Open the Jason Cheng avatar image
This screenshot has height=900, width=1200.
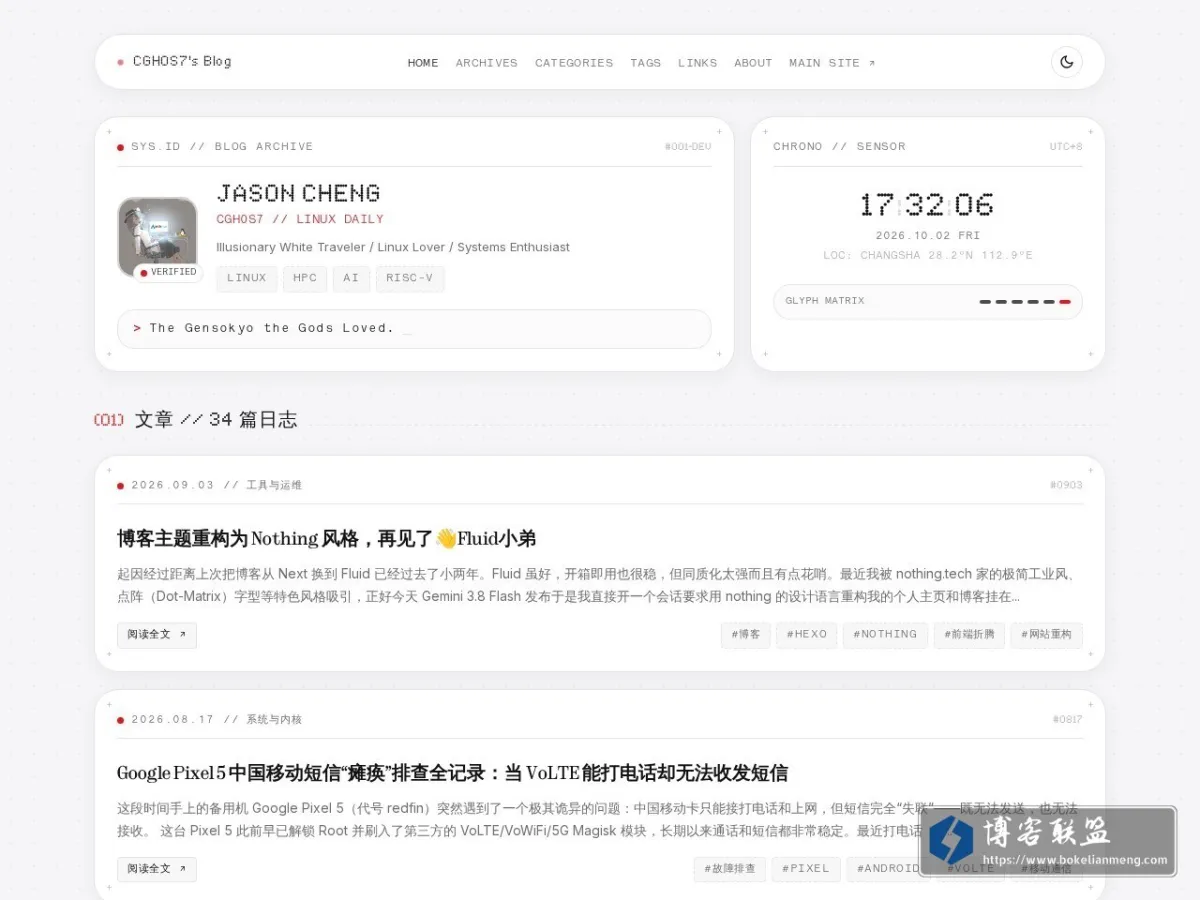click(x=157, y=237)
